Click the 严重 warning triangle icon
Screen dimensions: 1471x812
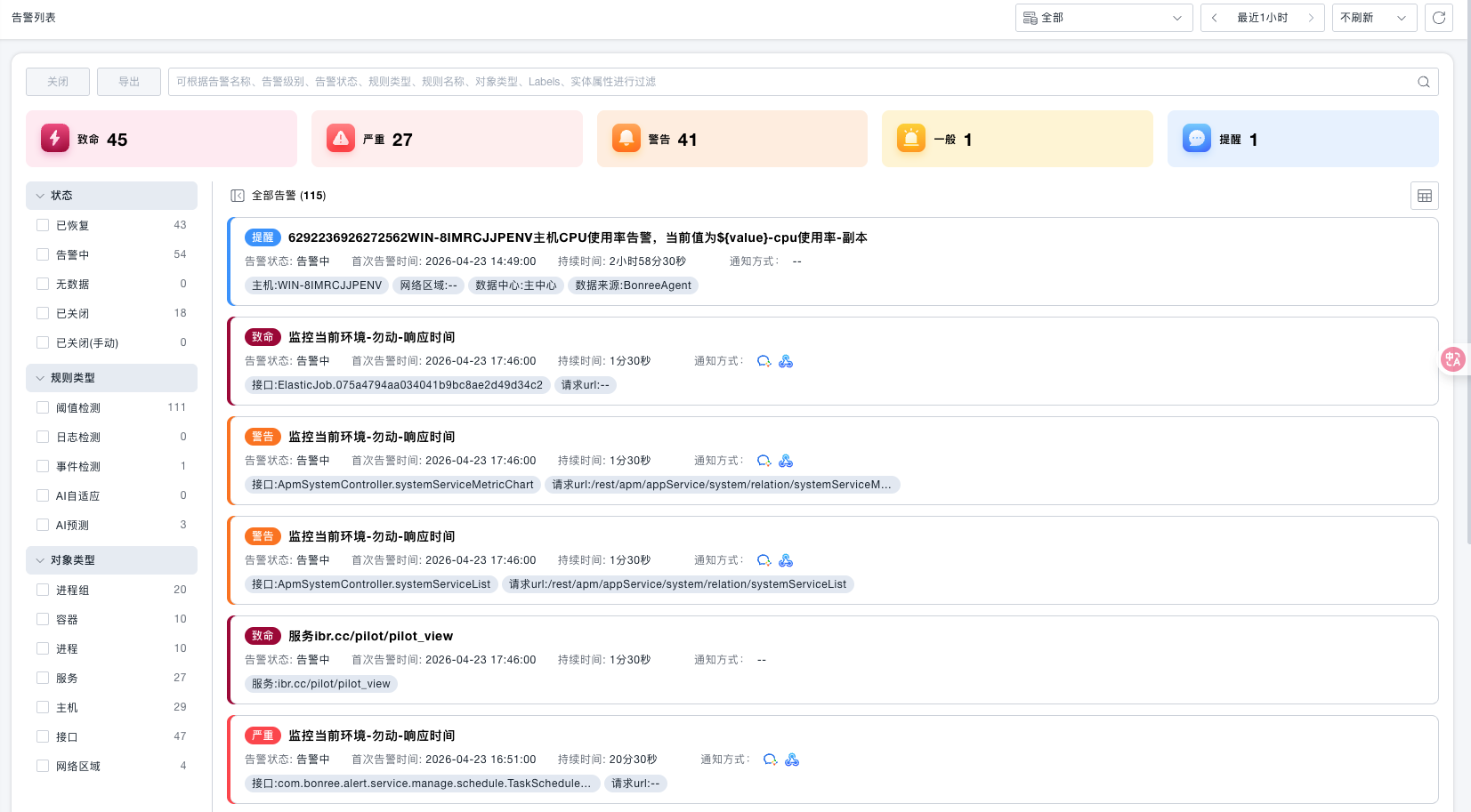pyautogui.click(x=341, y=138)
